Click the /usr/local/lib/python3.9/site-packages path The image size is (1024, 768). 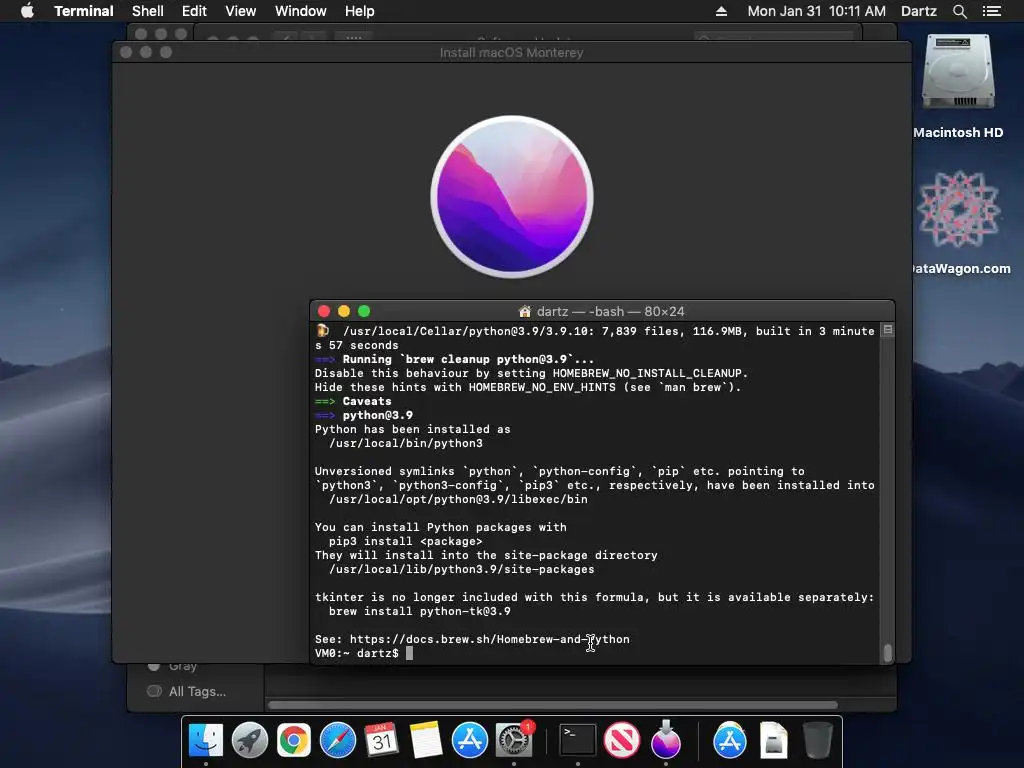tap(462, 569)
